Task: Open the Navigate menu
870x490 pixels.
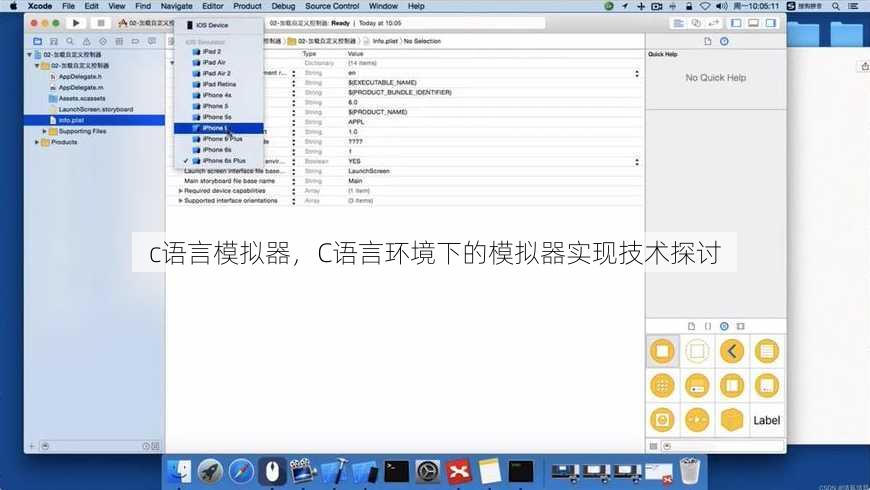Action: 176,6
